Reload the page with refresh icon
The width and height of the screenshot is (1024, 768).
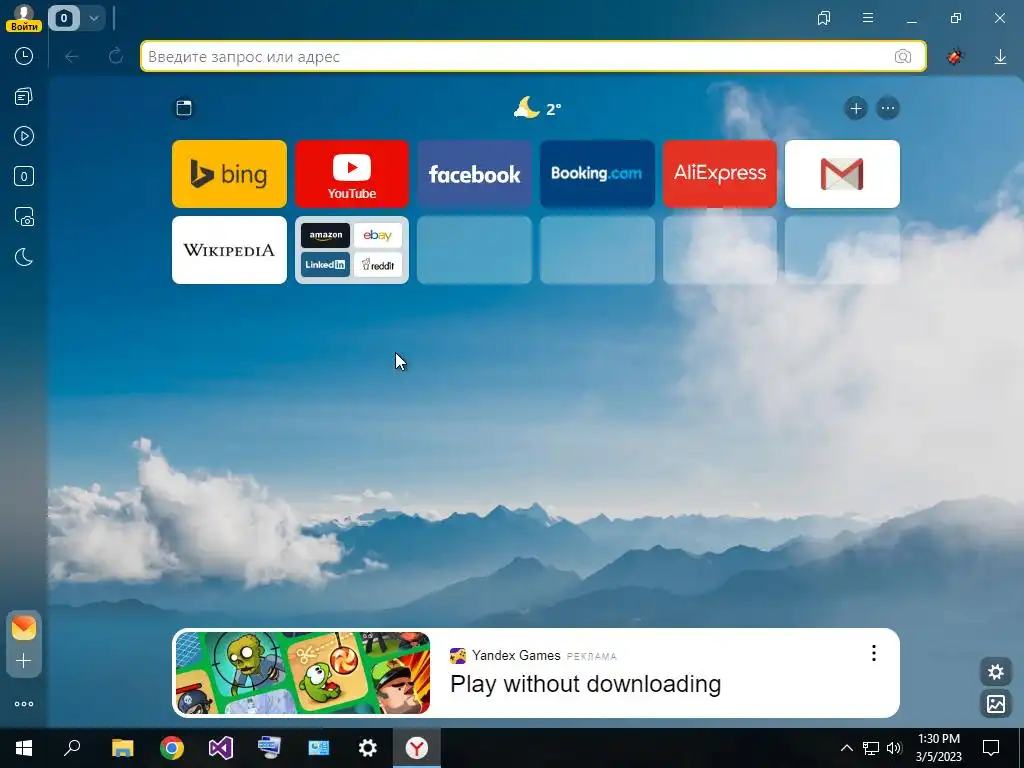tap(116, 56)
